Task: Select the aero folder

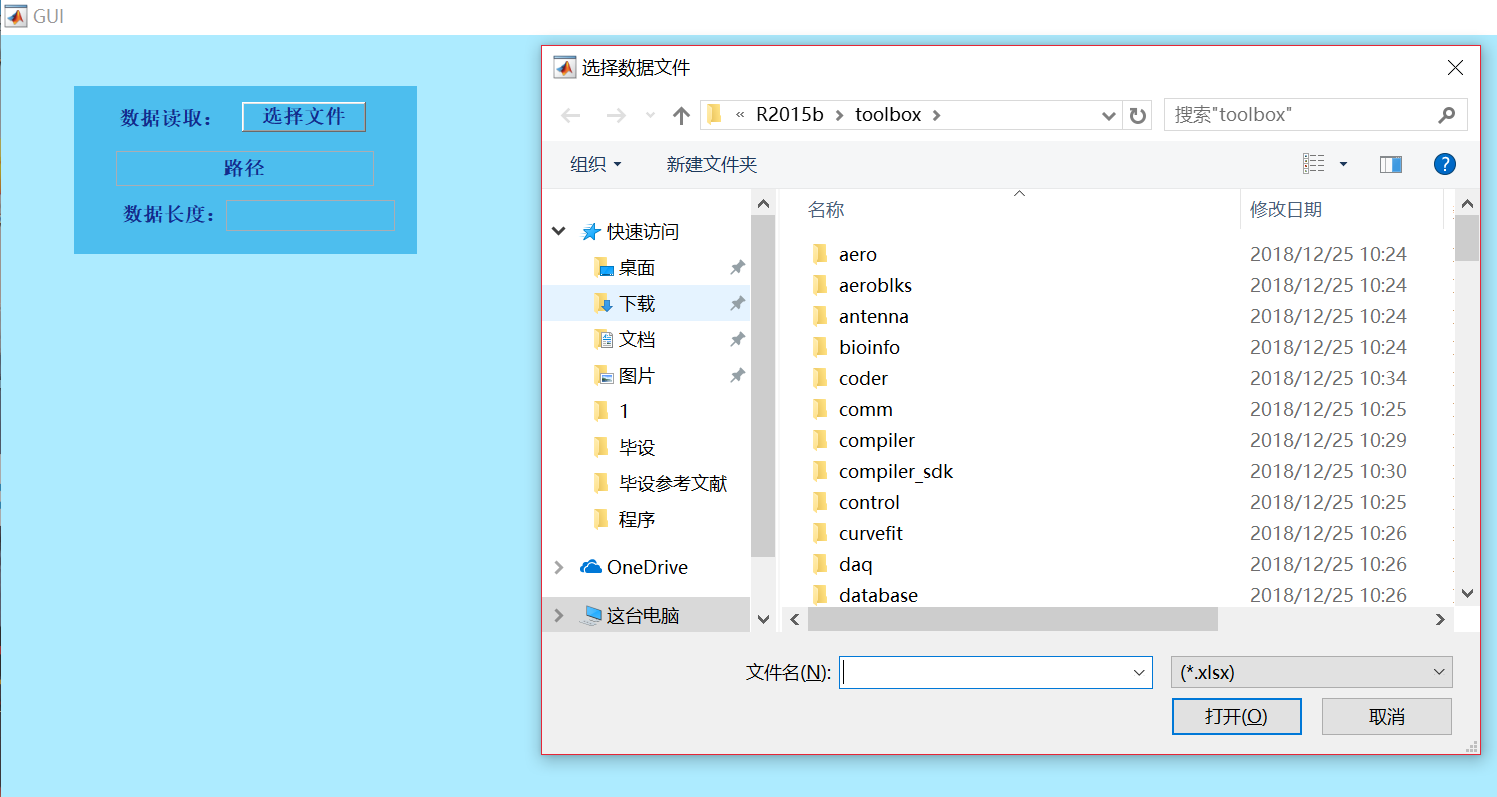Action: [x=858, y=255]
